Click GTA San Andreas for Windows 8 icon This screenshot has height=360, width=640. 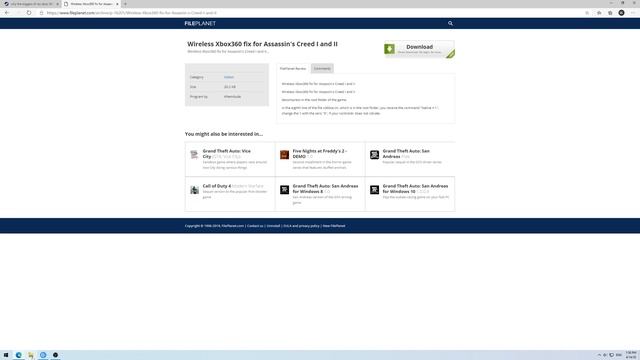click(284, 189)
